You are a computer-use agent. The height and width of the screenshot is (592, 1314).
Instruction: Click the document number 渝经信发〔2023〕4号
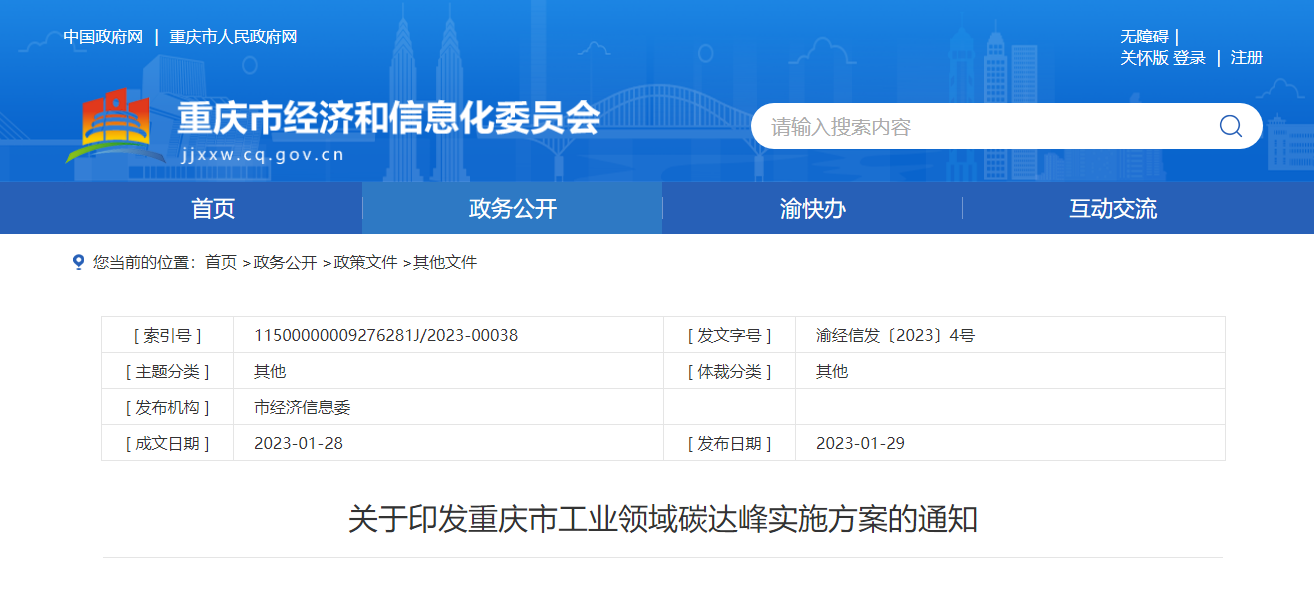coord(895,335)
